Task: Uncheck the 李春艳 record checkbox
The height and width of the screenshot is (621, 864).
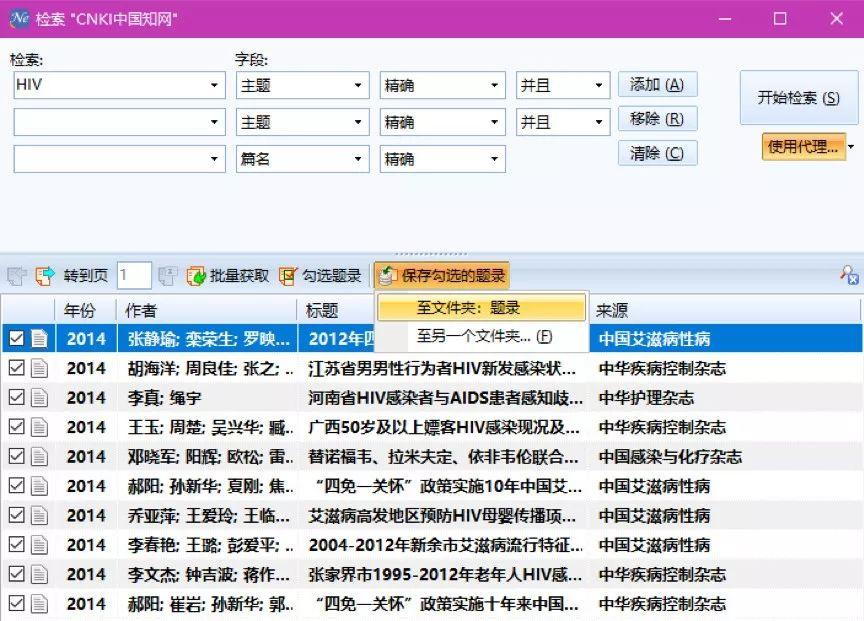Action: [x=17, y=544]
